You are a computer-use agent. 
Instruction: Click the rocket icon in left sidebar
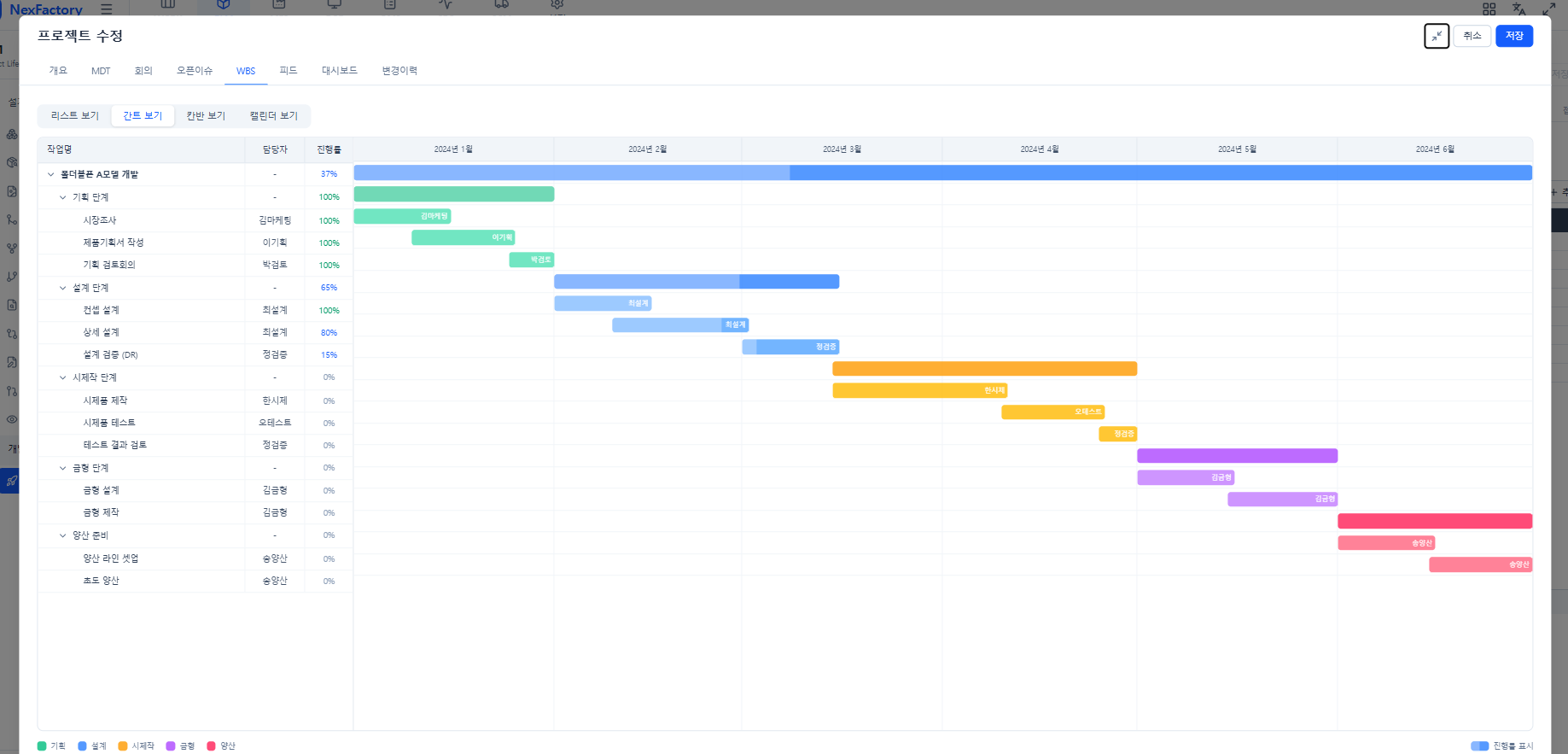click(12, 481)
